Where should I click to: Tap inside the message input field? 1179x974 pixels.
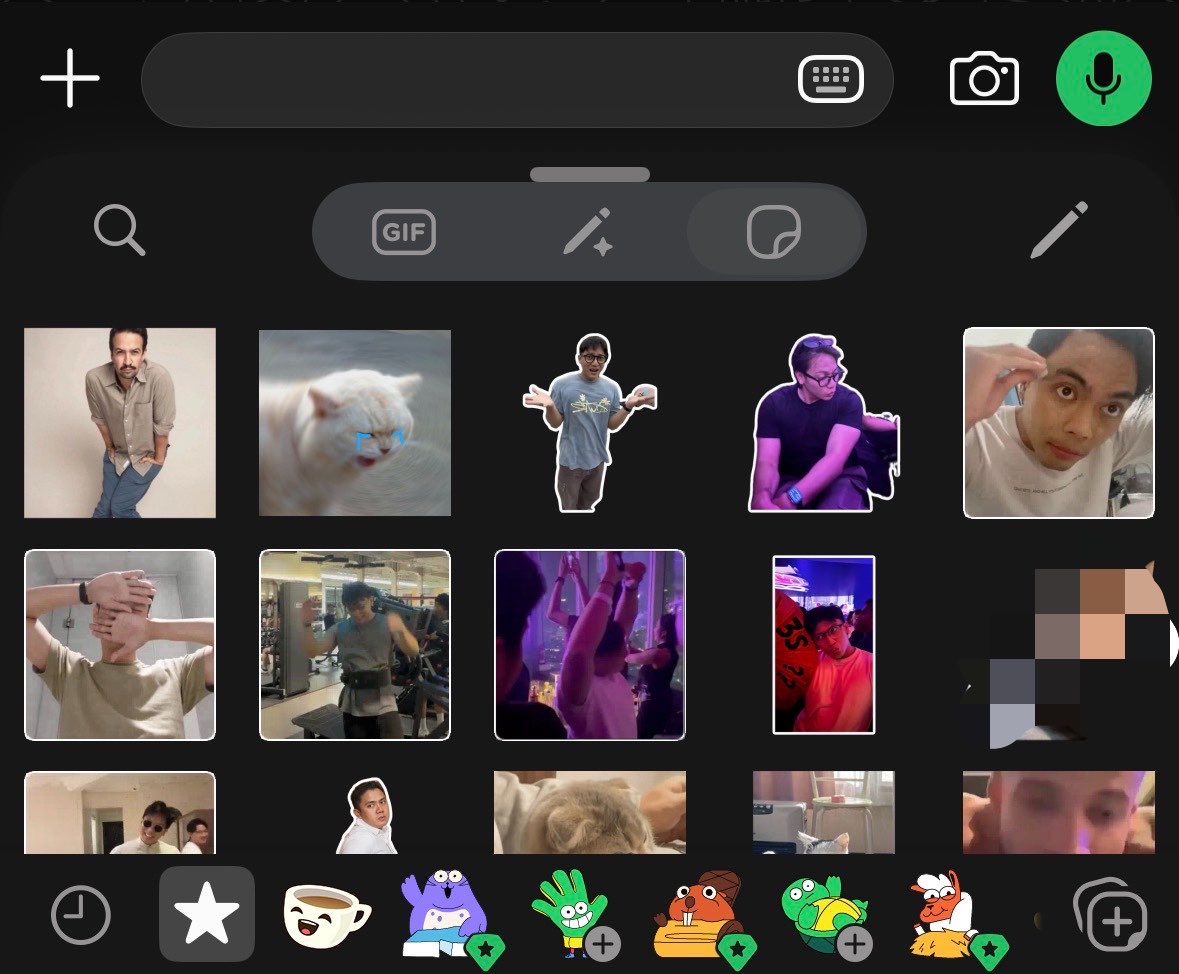517,80
